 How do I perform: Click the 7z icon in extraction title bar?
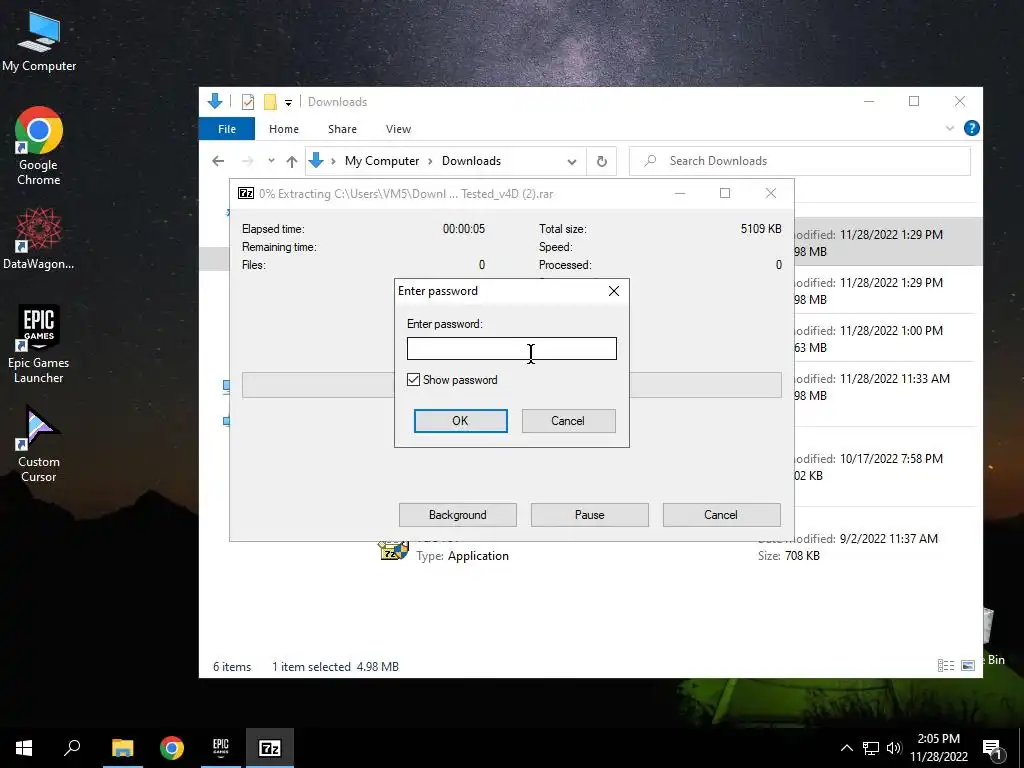point(246,193)
